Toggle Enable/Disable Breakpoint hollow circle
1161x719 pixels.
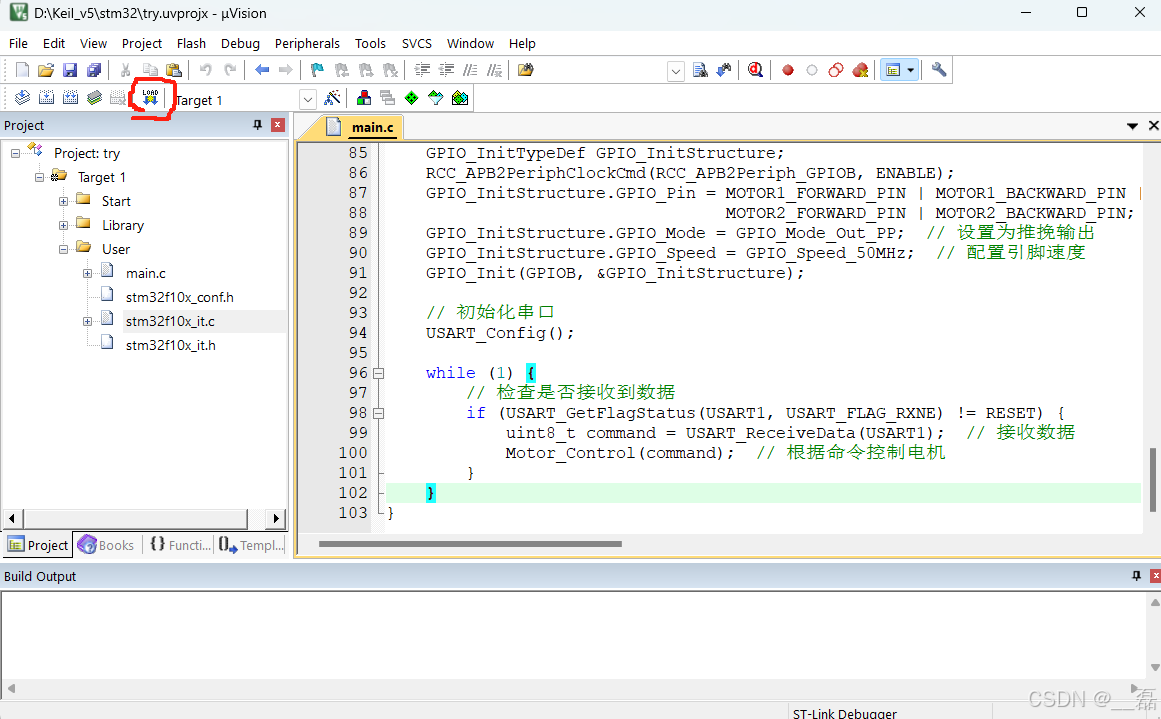[x=812, y=70]
